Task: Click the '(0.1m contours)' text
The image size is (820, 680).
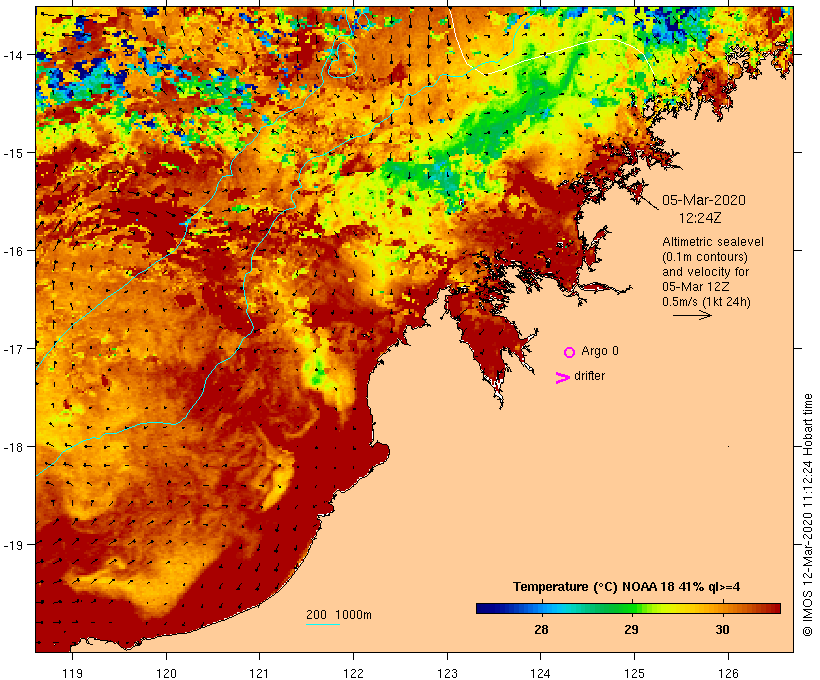Action: (705, 257)
